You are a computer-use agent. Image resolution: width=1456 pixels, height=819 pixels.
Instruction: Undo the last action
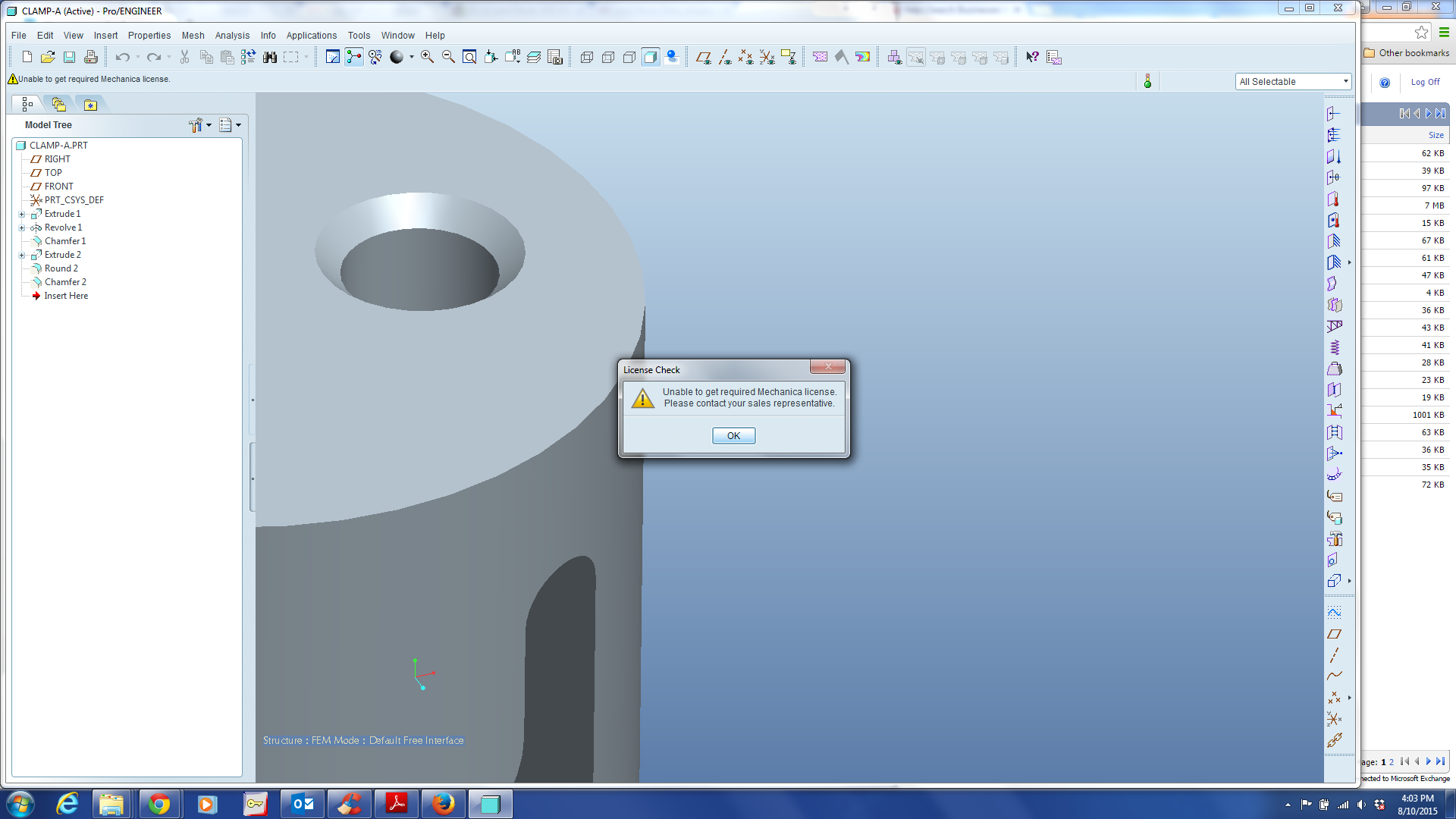[x=122, y=57]
